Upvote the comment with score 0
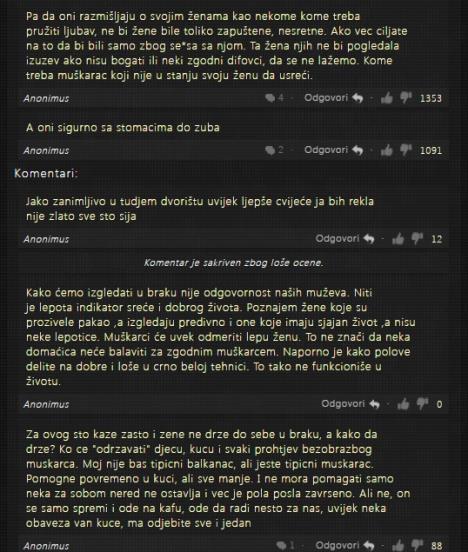468x552 pixels. 403,404
